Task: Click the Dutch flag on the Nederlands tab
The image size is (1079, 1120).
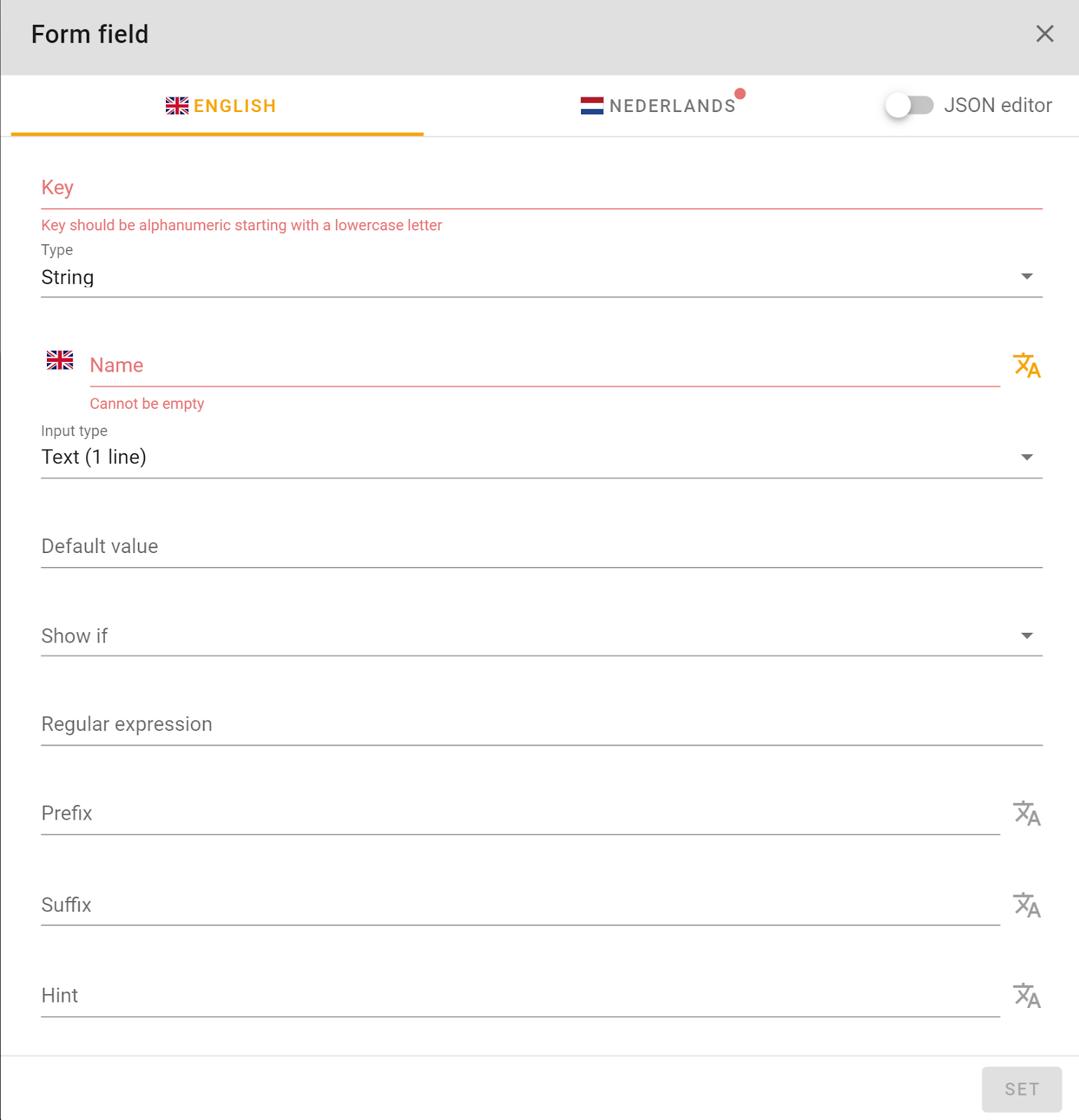Action: pyautogui.click(x=590, y=106)
